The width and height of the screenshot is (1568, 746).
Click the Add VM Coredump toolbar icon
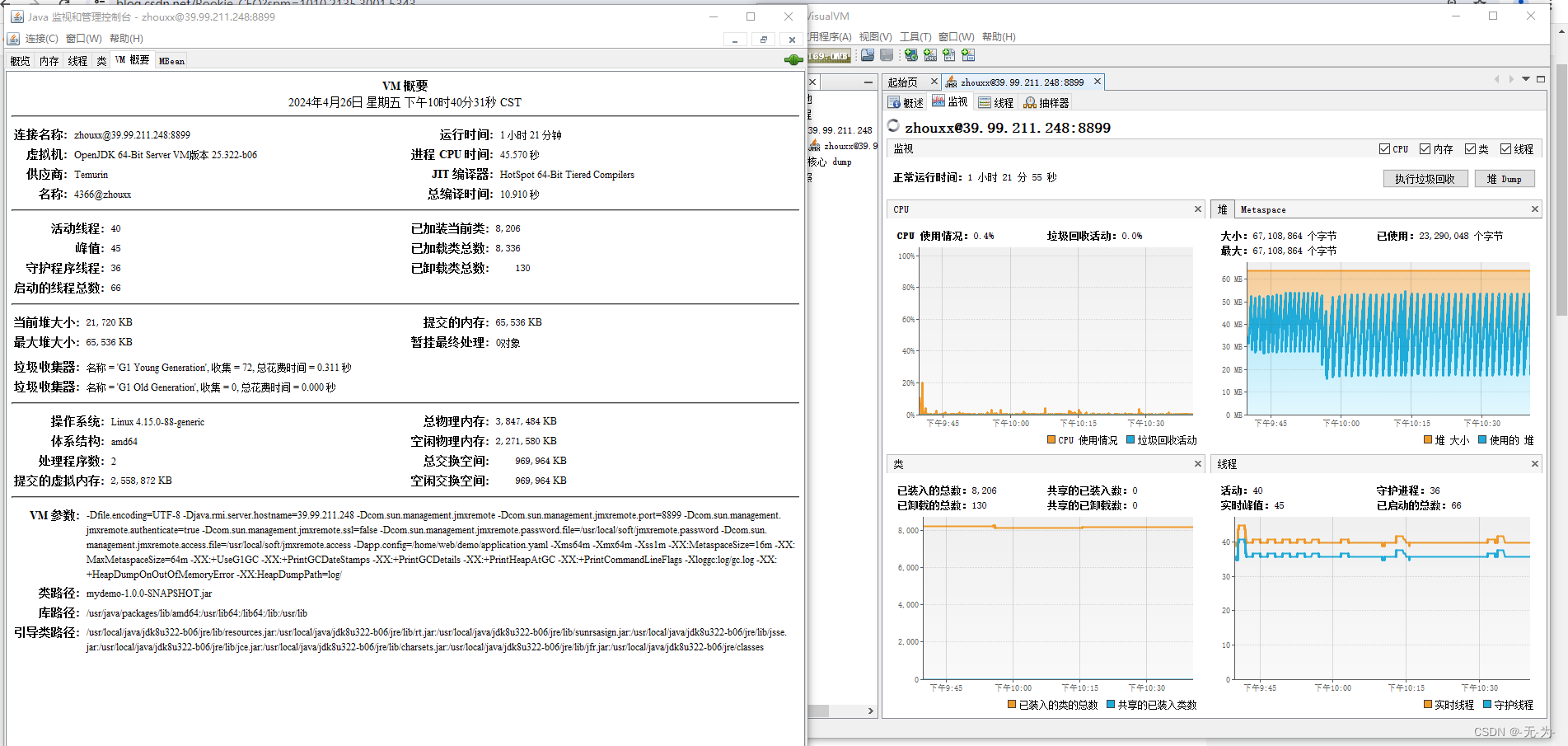tap(948, 55)
